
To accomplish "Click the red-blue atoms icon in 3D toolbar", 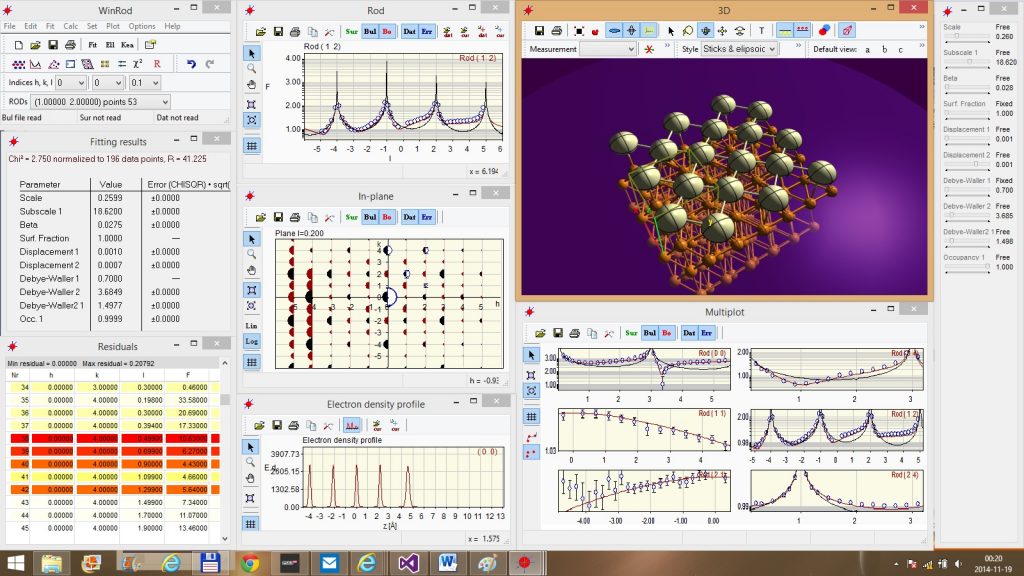I will (824, 30).
